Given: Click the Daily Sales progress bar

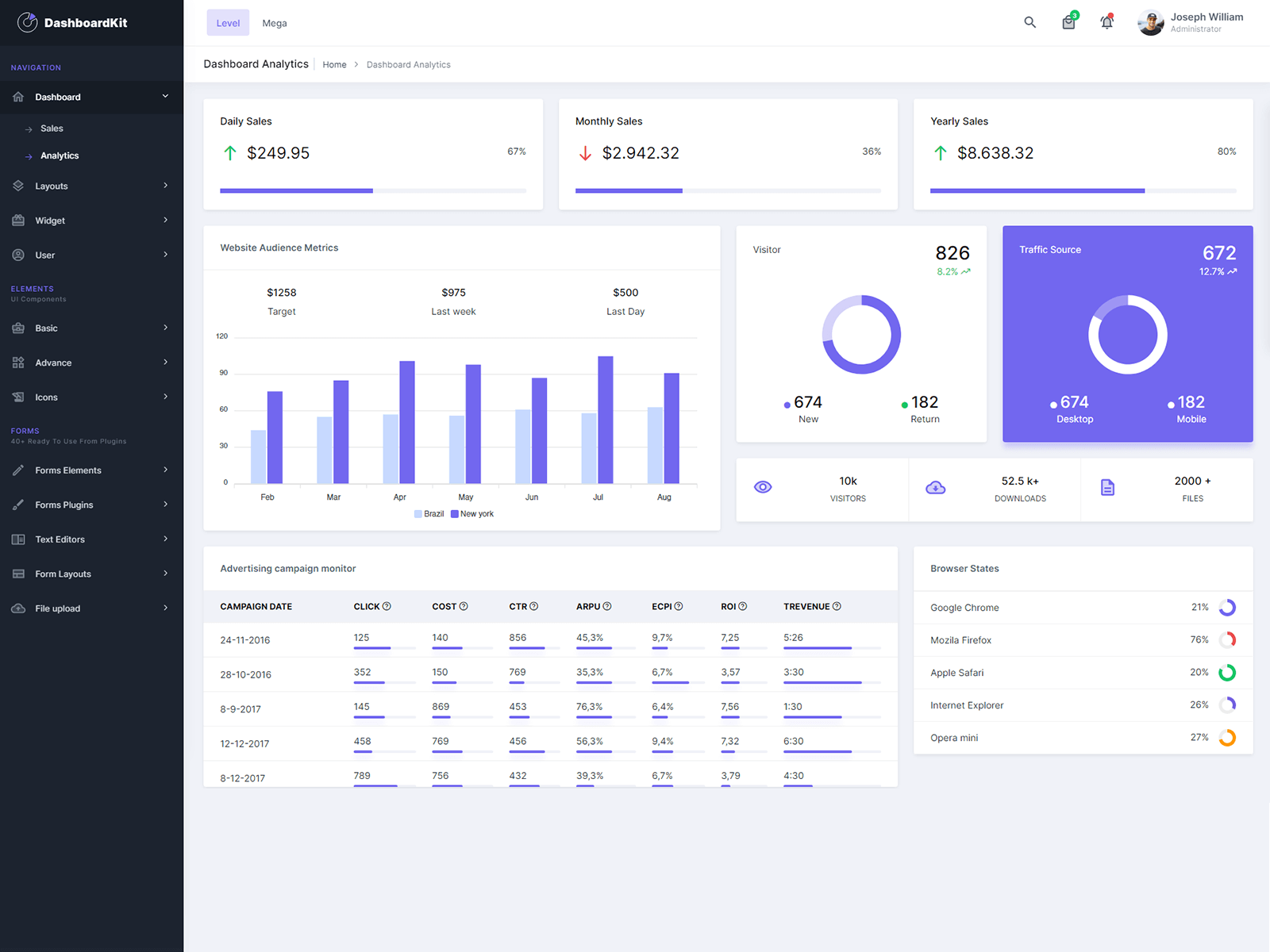Looking at the screenshot, I should coord(373,190).
